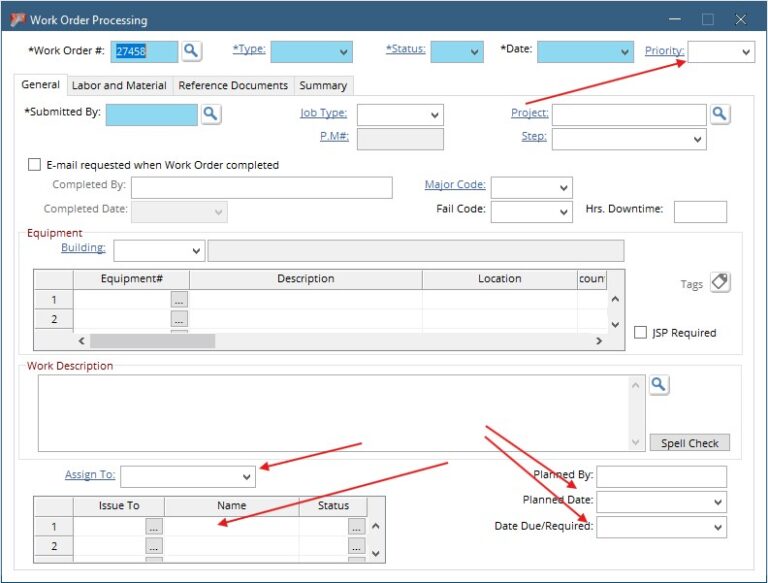Click the Major Code link

click(455, 184)
